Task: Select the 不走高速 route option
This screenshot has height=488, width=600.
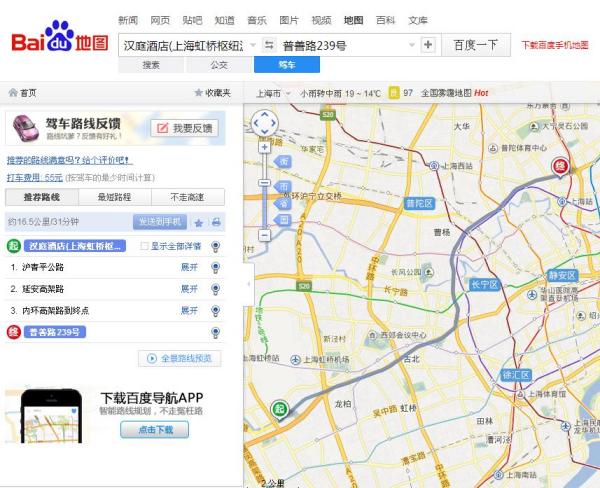Action: pyautogui.click(x=186, y=197)
